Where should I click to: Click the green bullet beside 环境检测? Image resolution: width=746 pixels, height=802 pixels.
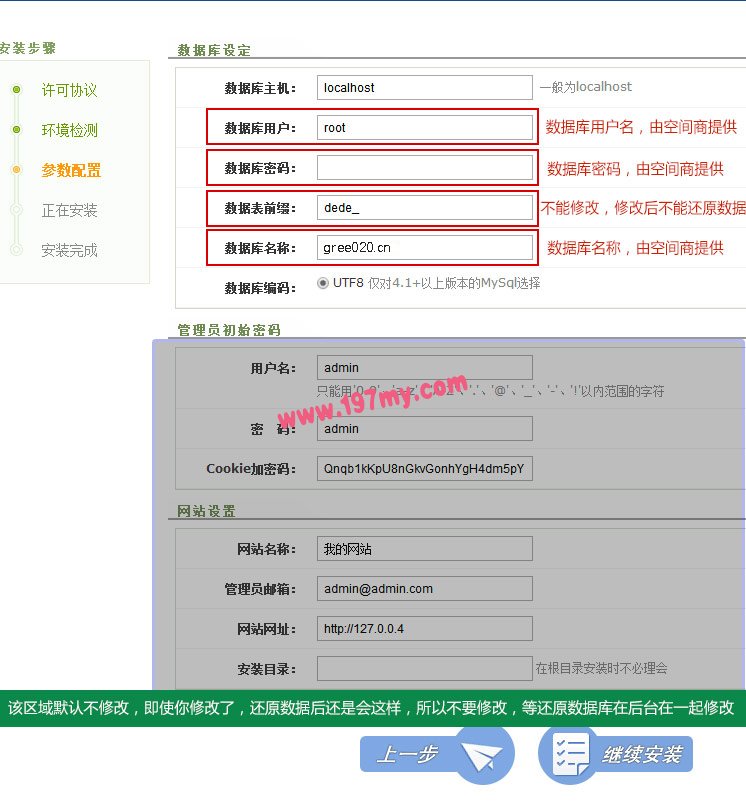click(x=17, y=129)
